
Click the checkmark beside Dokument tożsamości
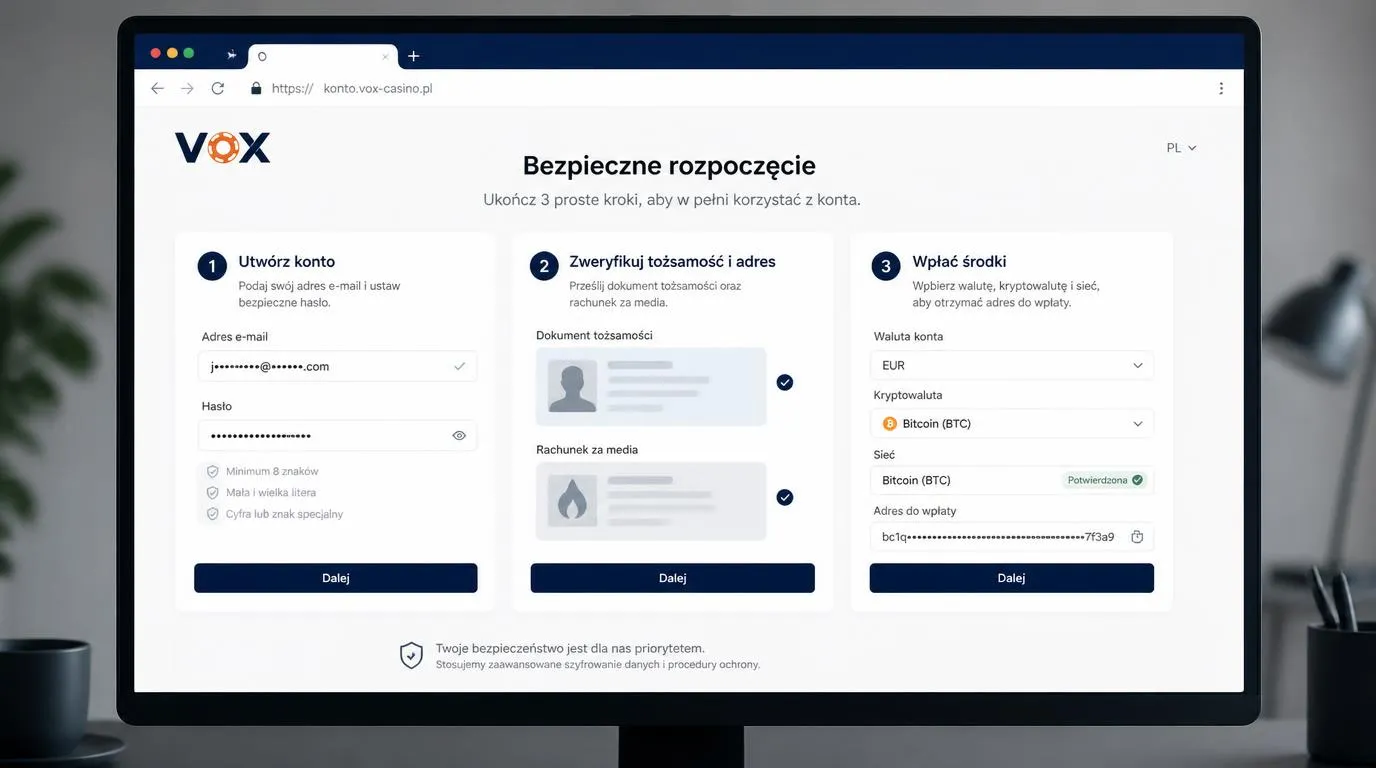(785, 382)
